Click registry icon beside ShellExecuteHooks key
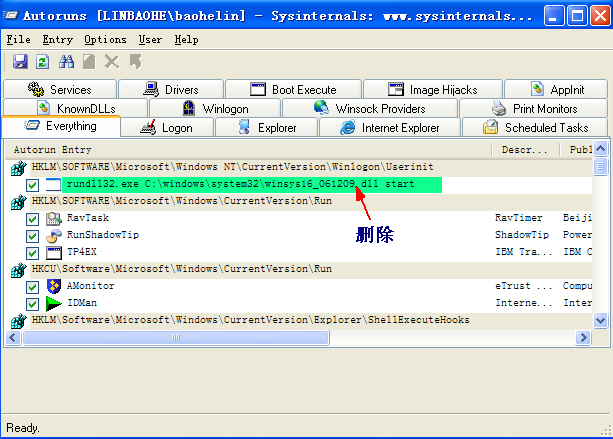The height and width of the screenshot is (439, 613). pos(18,321)
